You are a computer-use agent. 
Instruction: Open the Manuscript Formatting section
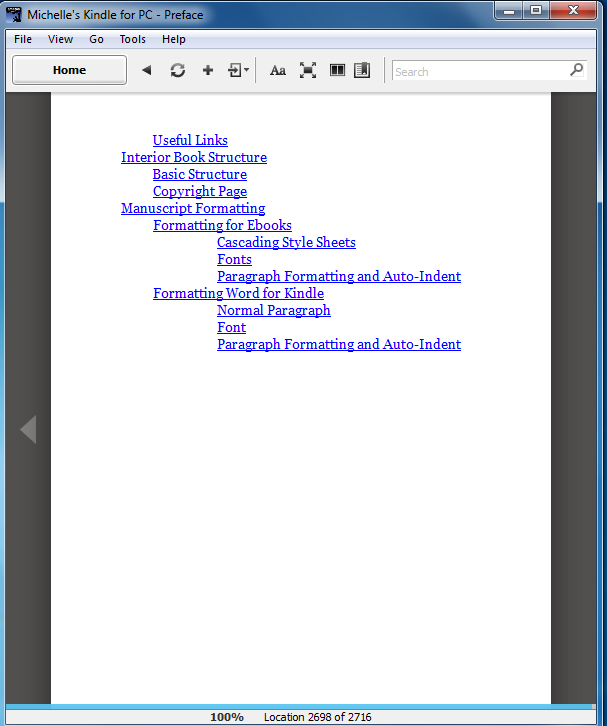193,208
